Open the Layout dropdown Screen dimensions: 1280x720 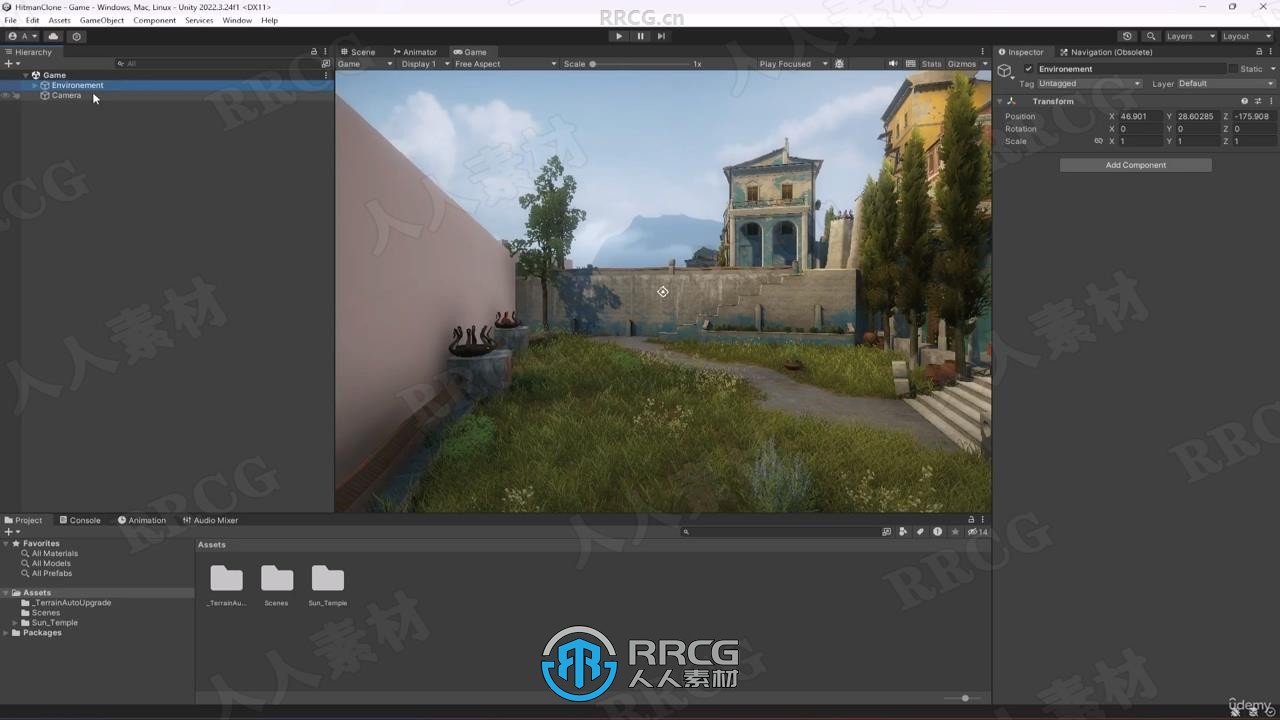(1247, 36)
